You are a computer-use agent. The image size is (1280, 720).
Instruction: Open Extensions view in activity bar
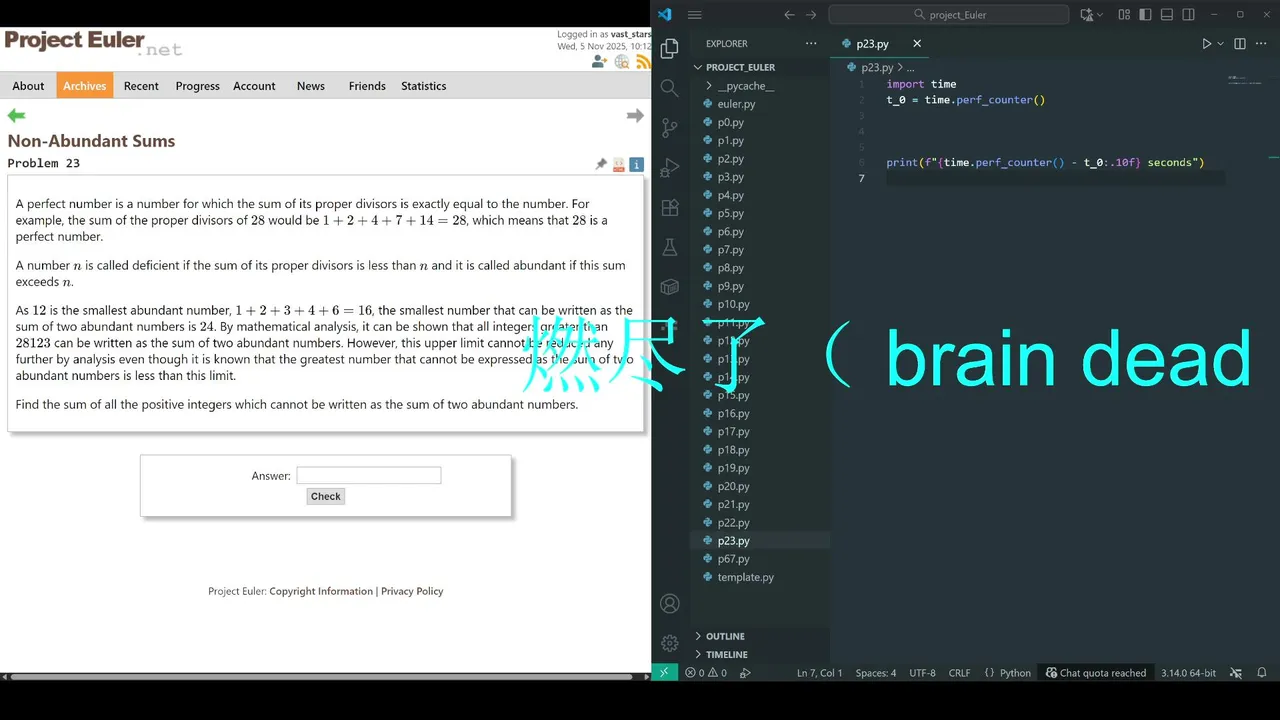pyautogui.click(x=670, y=208)
